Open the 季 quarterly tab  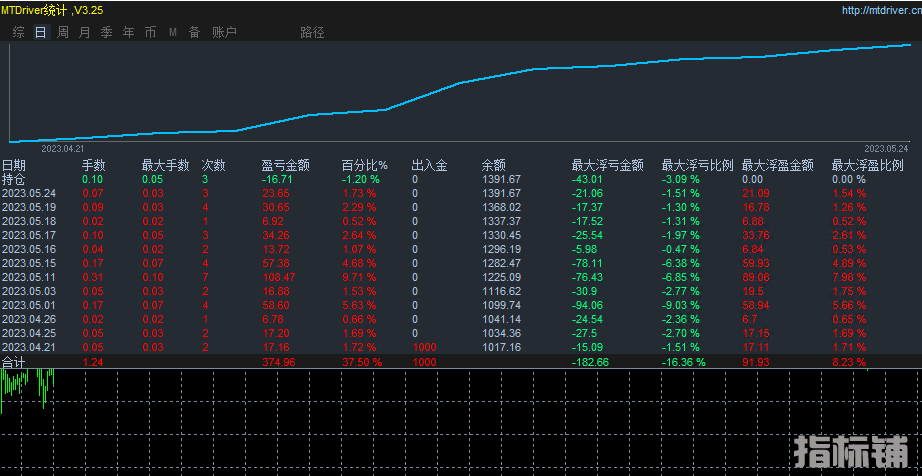106,32
